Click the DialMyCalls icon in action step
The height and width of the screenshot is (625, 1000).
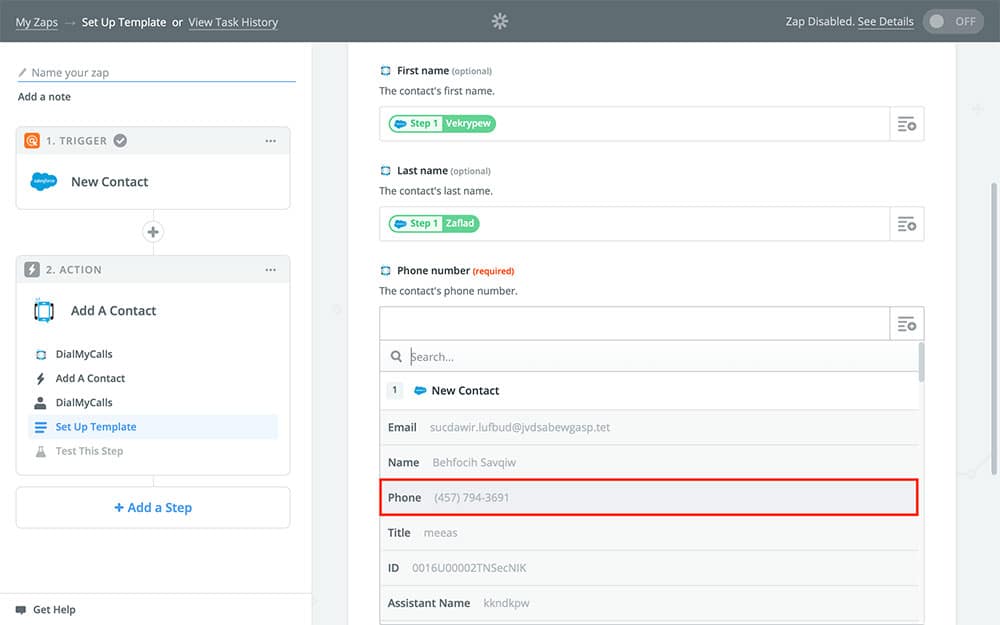[x=44, y=311]
